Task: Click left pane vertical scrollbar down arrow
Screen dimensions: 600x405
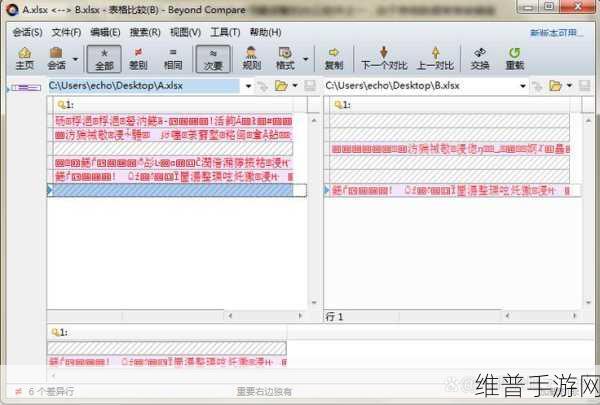Action: (x=314, y=302)
